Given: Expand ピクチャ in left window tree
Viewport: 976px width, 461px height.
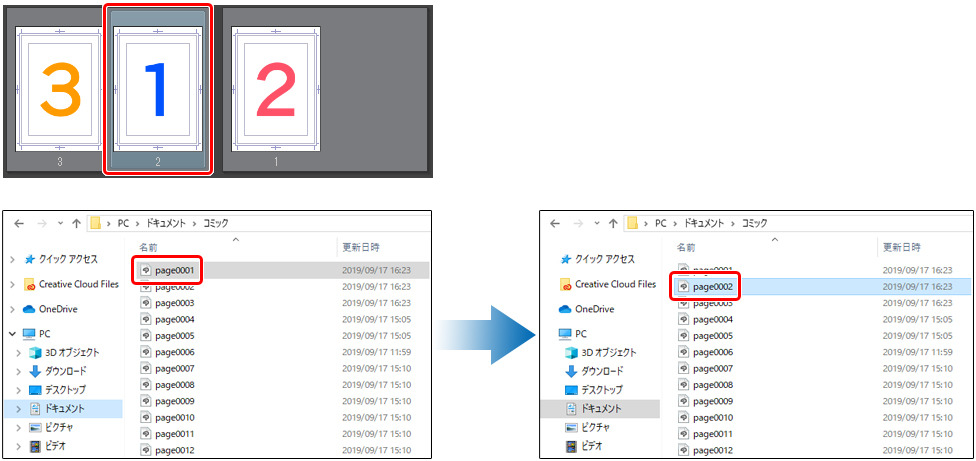Looking at the screenshot, I should pyautogui.click(x=20, y=427).
